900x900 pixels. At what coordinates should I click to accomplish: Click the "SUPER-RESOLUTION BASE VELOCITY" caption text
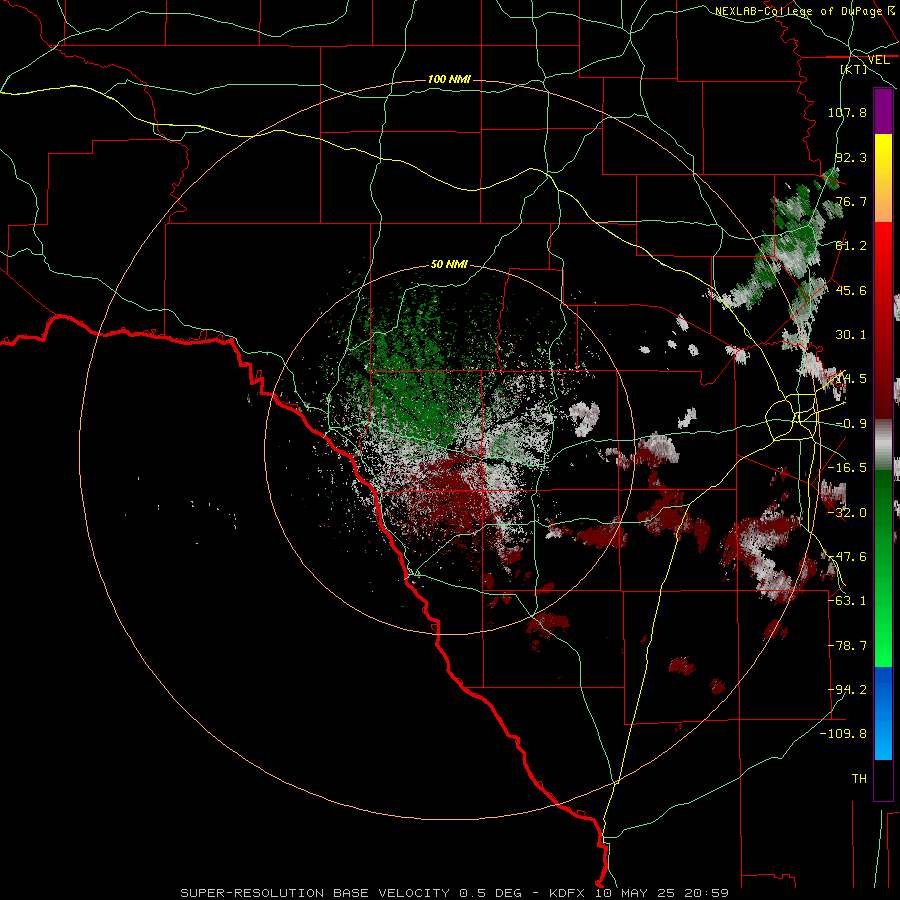point(315,893)
